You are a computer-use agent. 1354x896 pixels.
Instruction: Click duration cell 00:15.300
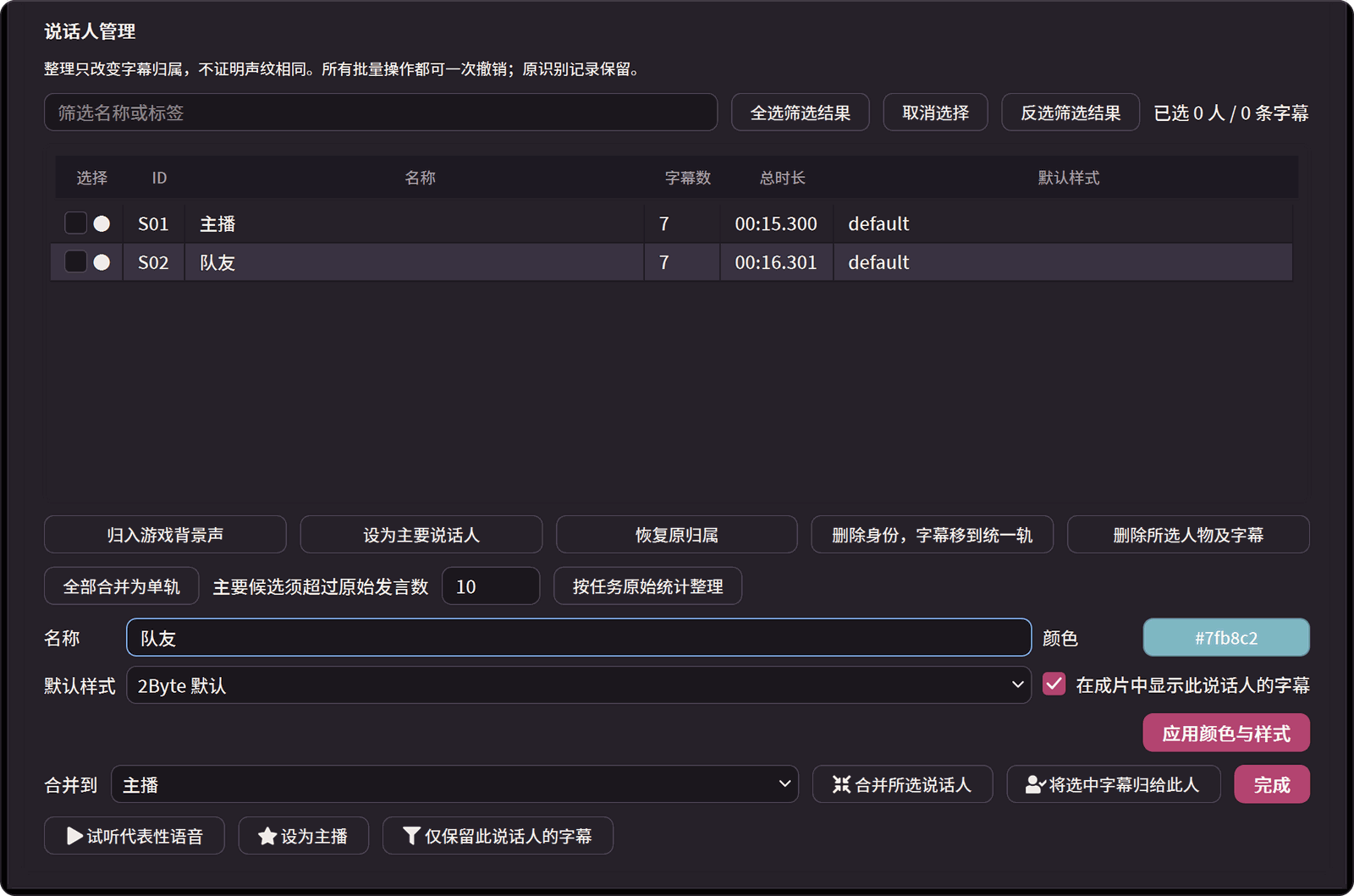[x=776, y=223]
